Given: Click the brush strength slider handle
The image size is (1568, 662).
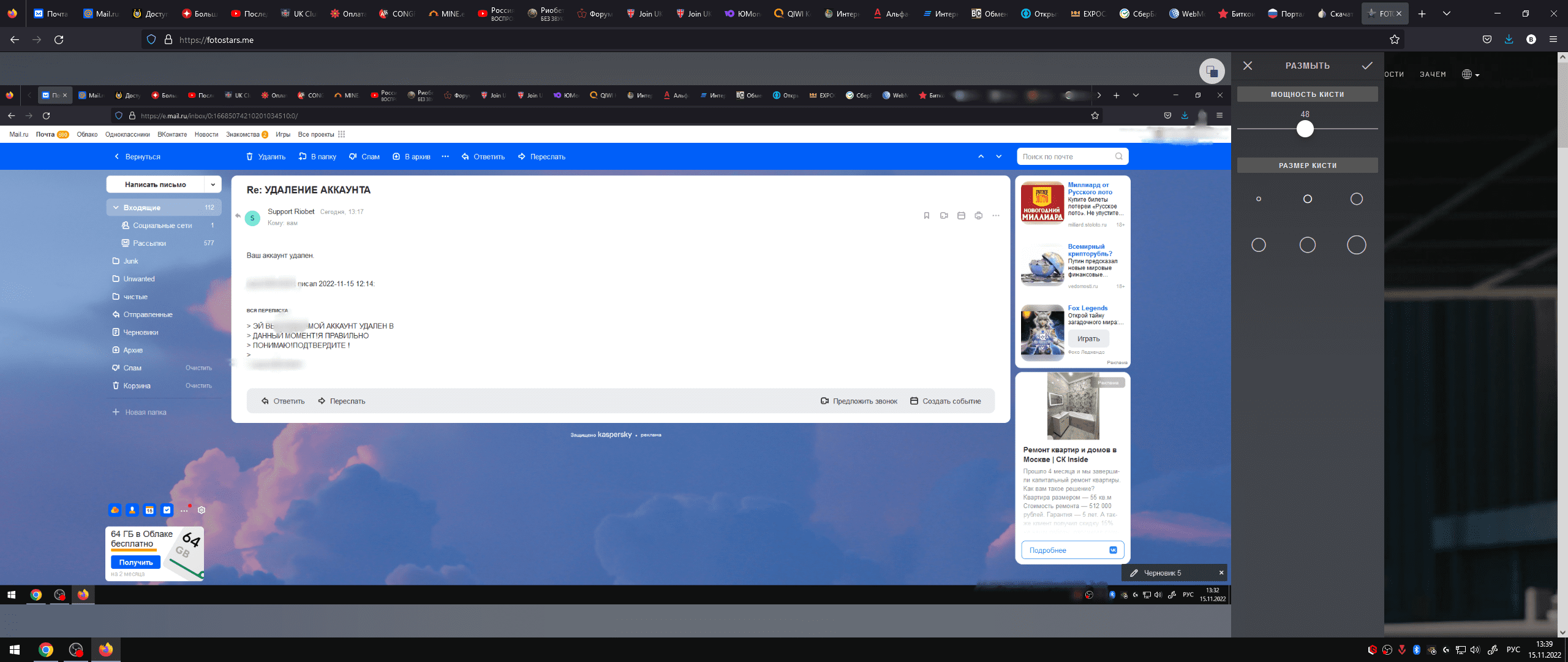Looking at the screenshot, I should click(x=1305, y=129).
